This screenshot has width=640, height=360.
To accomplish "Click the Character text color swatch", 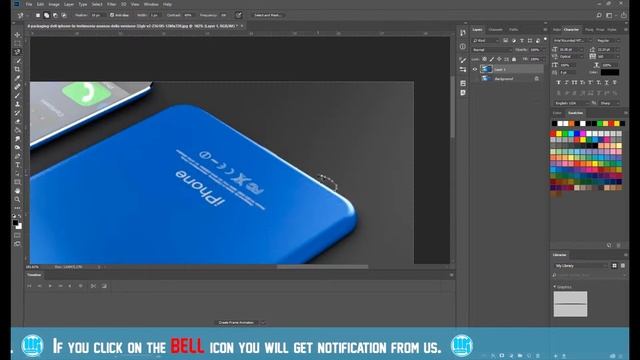I will click(x=610, y=73).
